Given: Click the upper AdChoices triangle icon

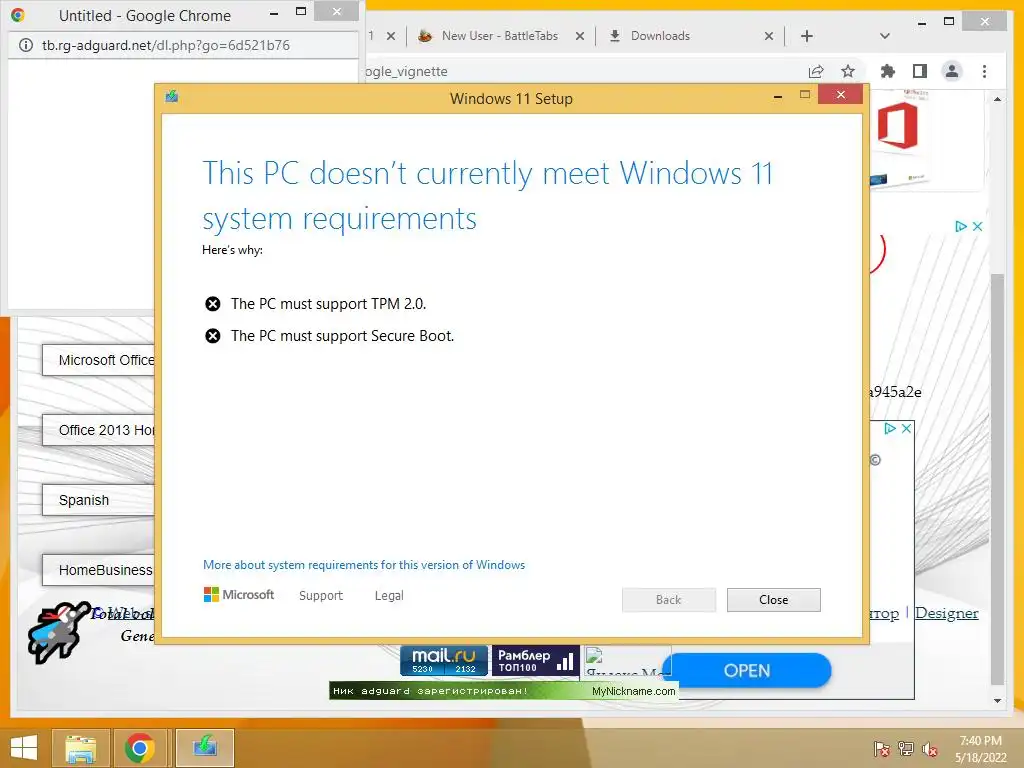Looking at the screenshot, I should coord(961,226).
